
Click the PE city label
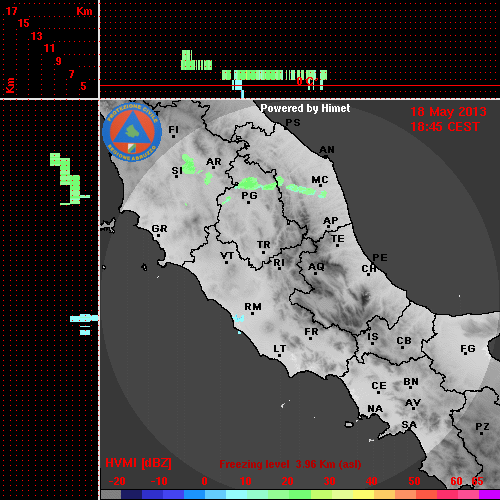pyautogui.click(x=380, y=258)
